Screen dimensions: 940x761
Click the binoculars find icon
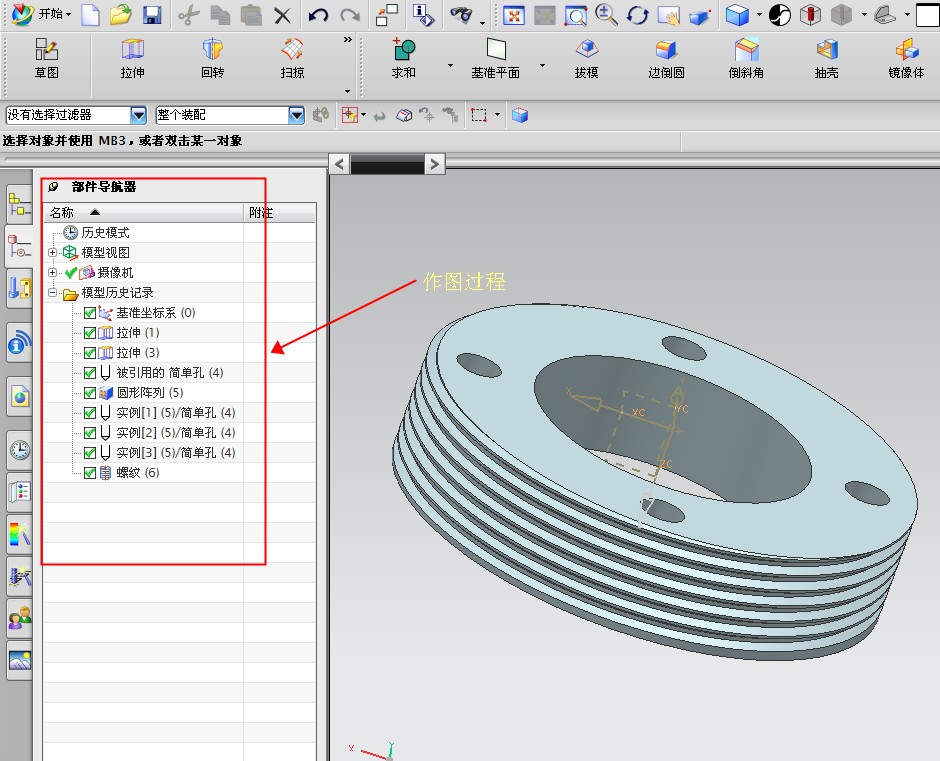click(461, 14)
